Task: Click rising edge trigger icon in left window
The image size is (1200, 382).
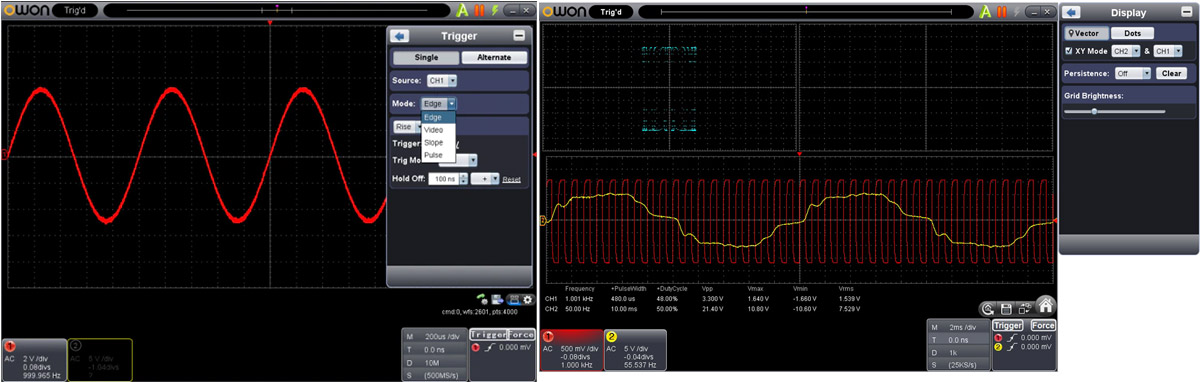Action: [x=491, y=347]
